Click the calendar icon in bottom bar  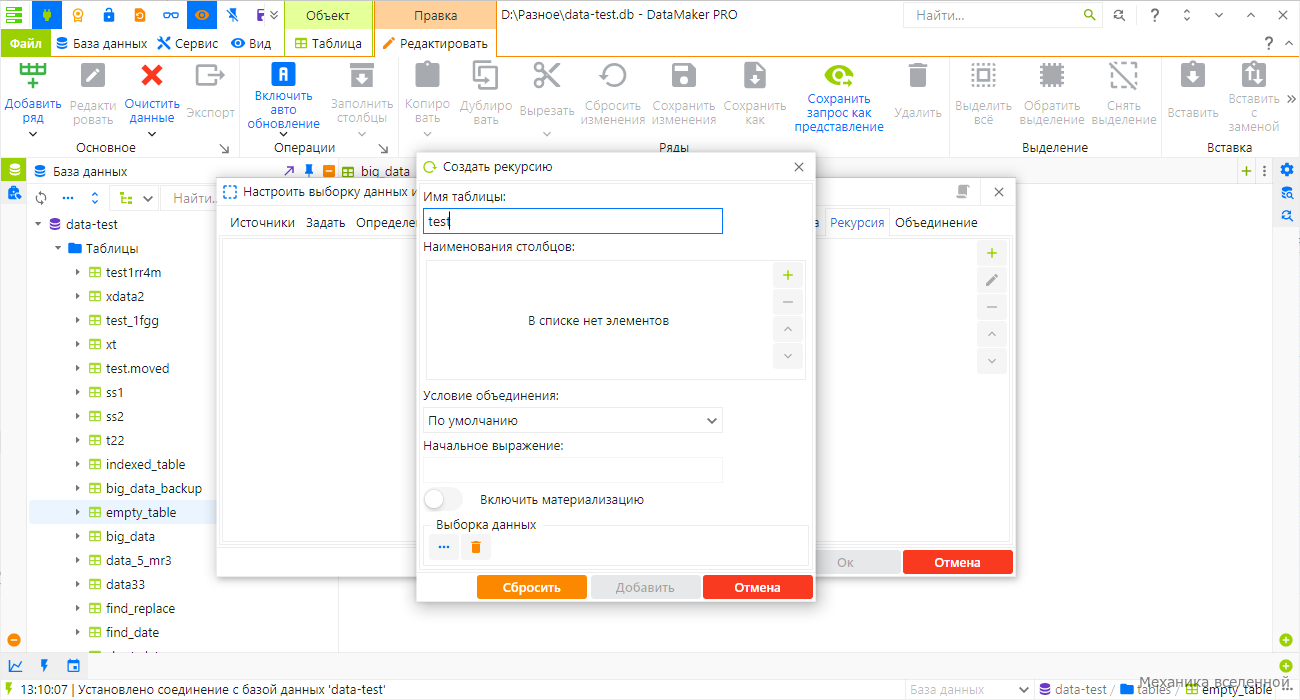[73, 666]
